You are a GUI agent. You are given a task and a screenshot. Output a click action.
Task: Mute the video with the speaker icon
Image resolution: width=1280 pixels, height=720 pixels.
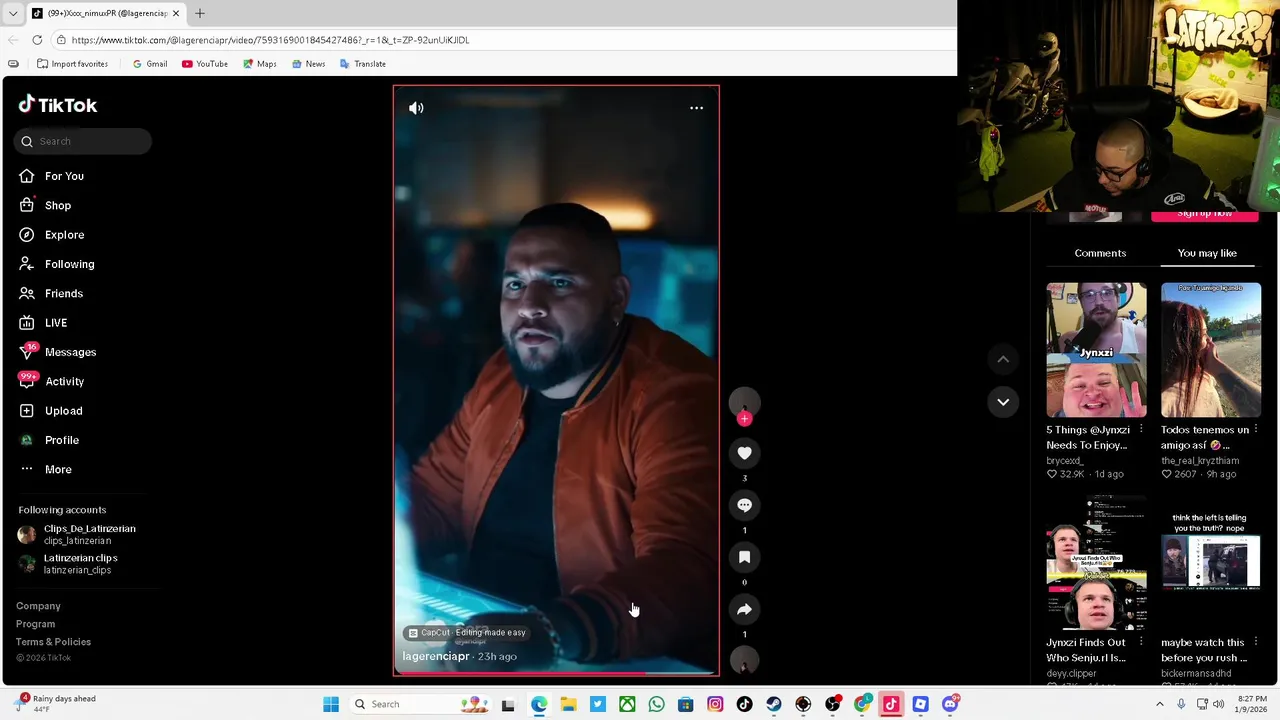[x=416, y=108]
